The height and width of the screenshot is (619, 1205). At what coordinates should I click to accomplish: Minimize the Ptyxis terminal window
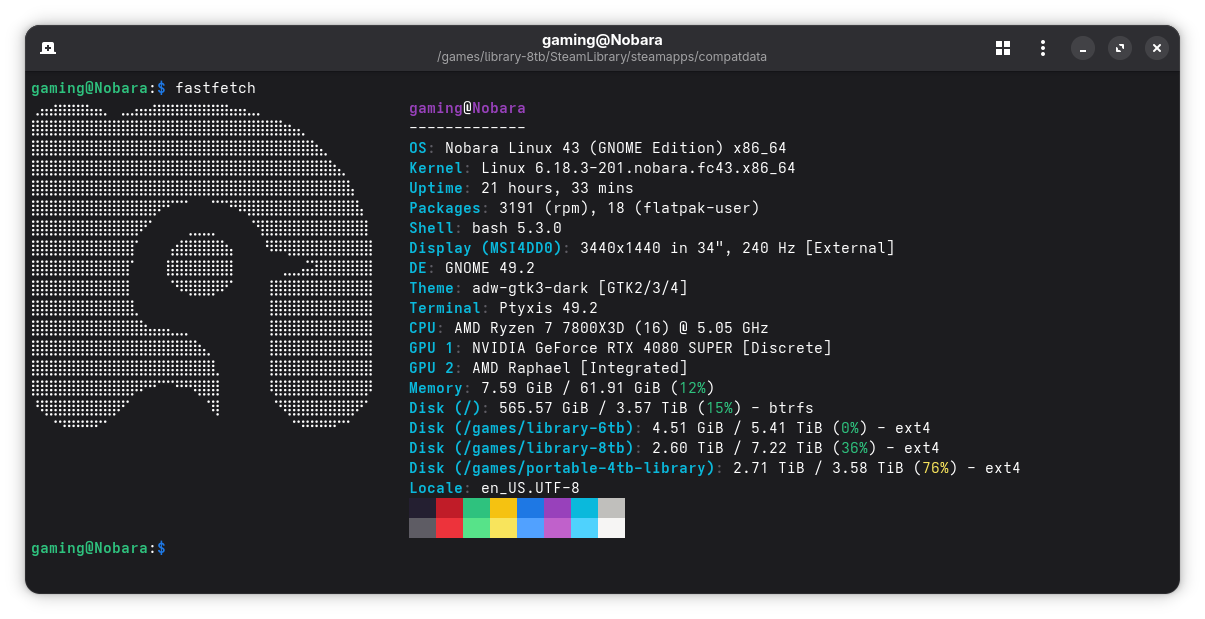pos(1083,48)
